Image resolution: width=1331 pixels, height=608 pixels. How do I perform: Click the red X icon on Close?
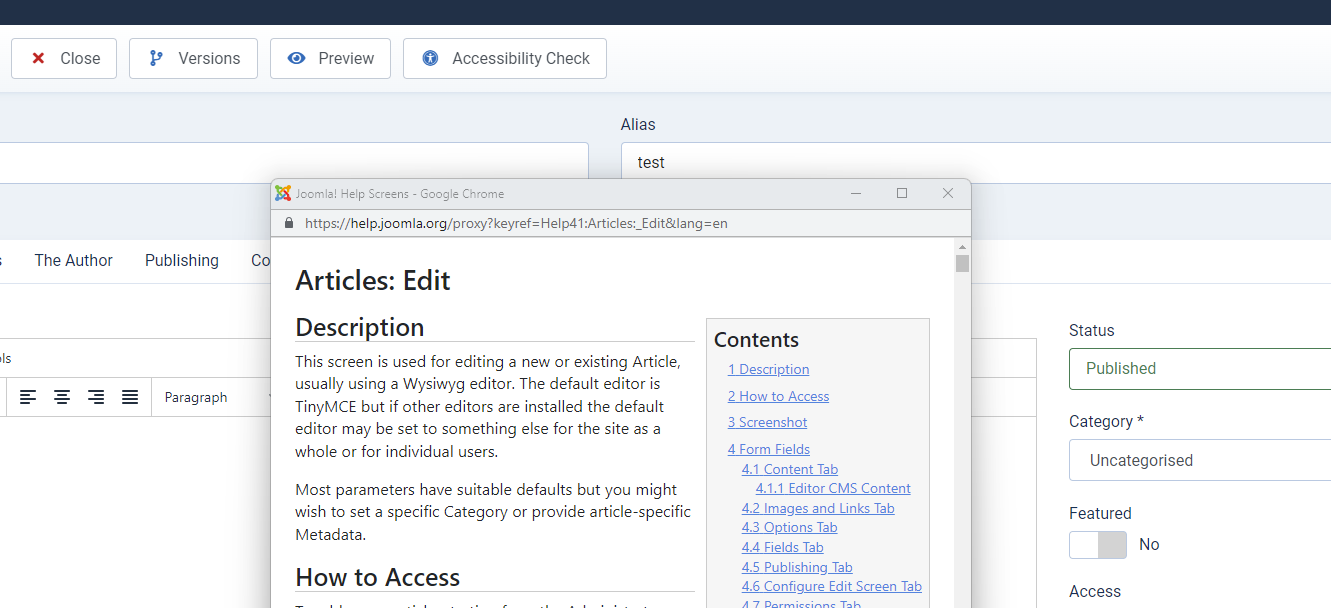pyautogui.click(x=38, y=58)
